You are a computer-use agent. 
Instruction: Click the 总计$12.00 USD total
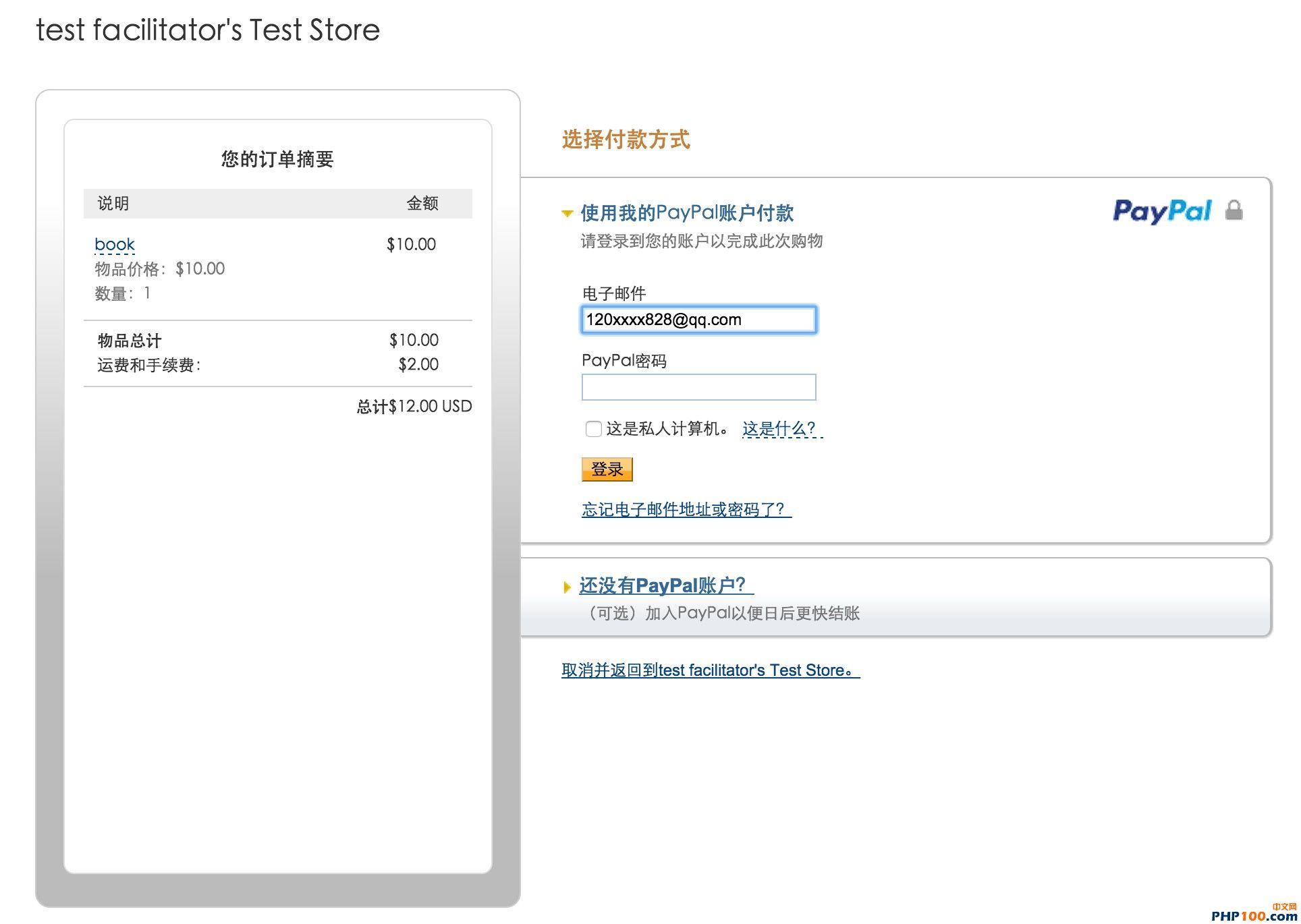414,406
